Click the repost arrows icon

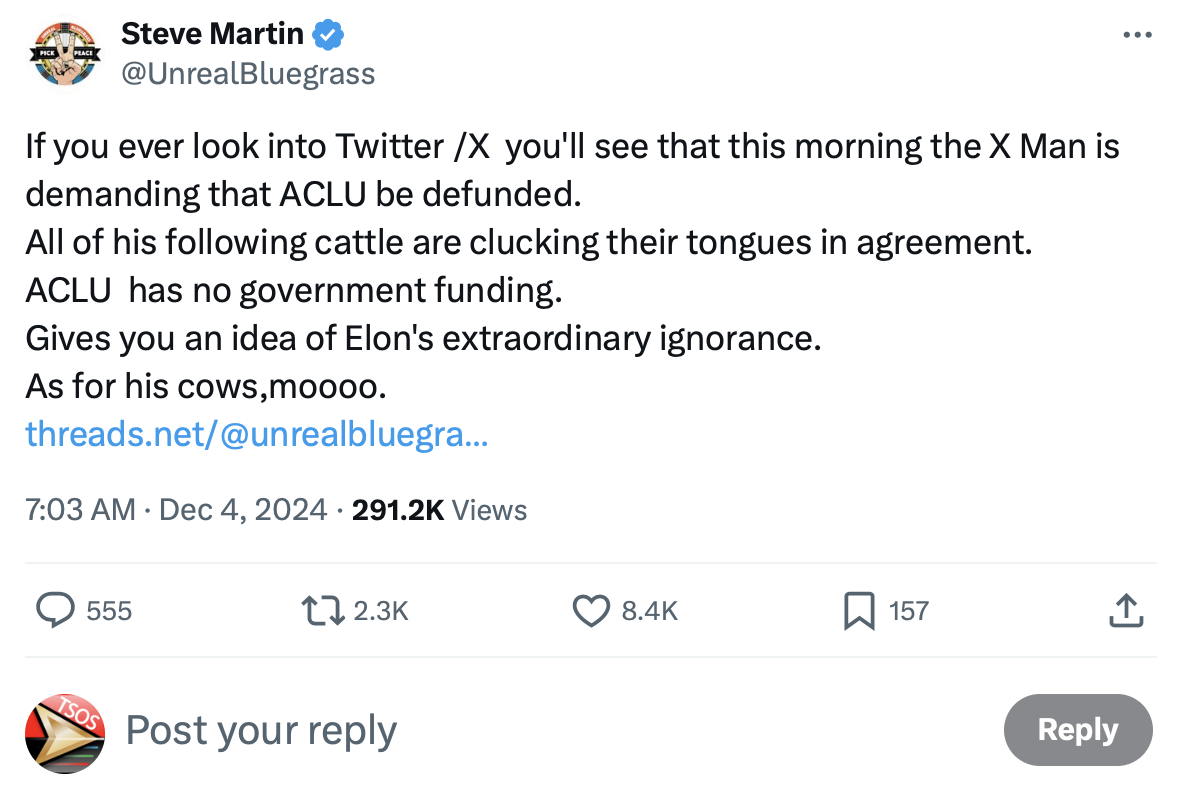coord(325,610)
